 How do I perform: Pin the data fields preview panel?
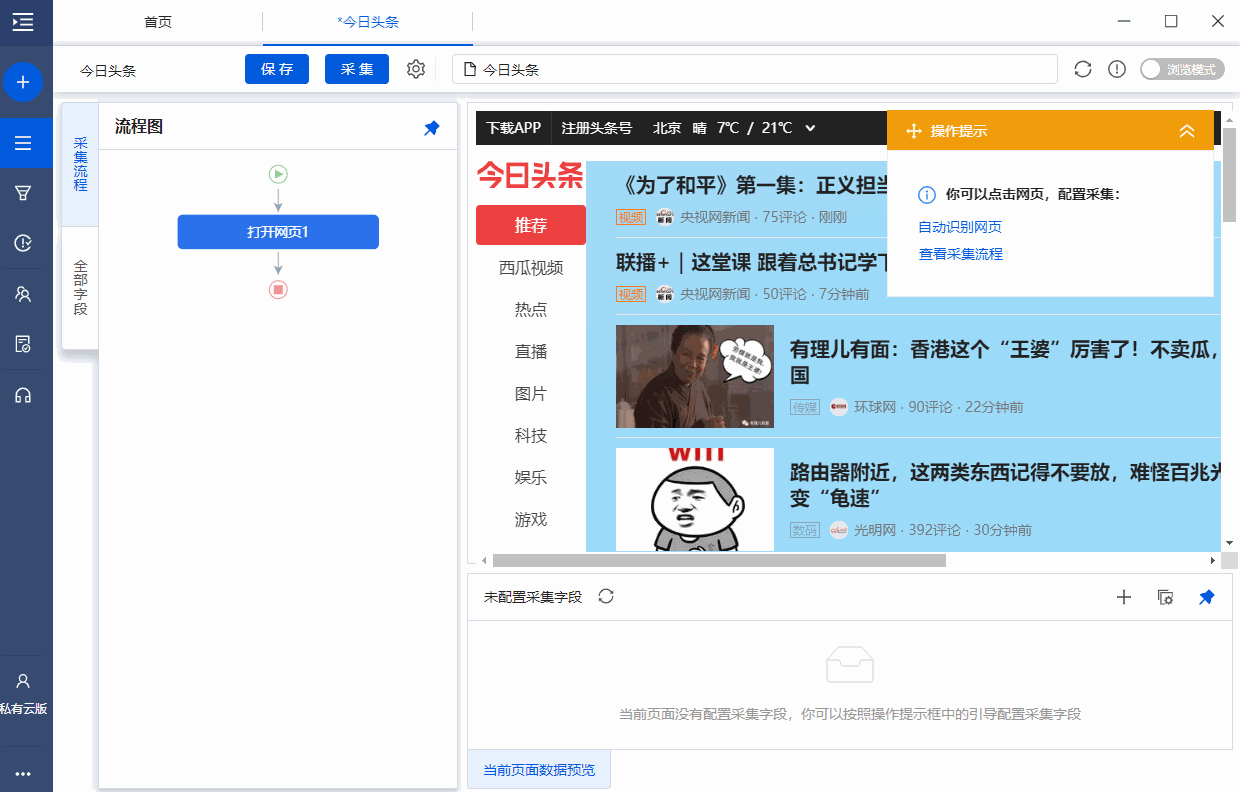pos(1207,597)
